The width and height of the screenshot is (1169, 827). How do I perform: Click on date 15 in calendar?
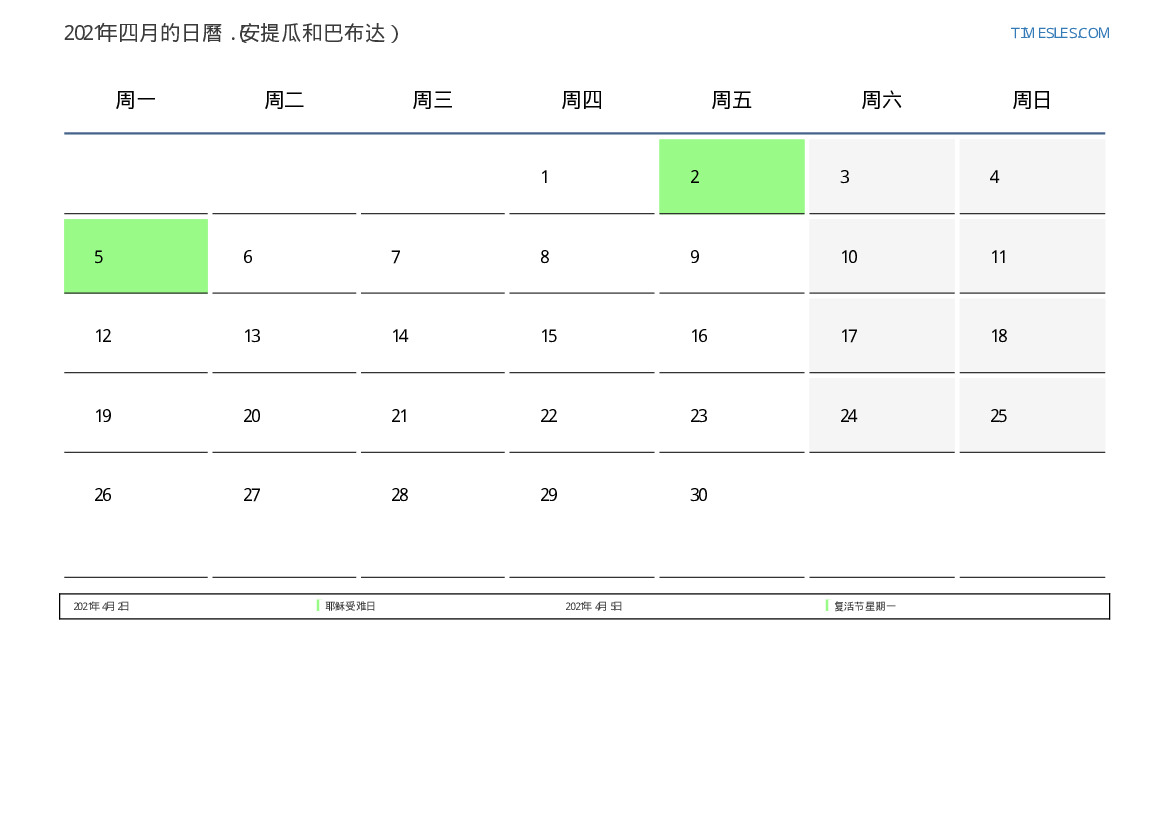pyautogui.click(x=549, y=336)
